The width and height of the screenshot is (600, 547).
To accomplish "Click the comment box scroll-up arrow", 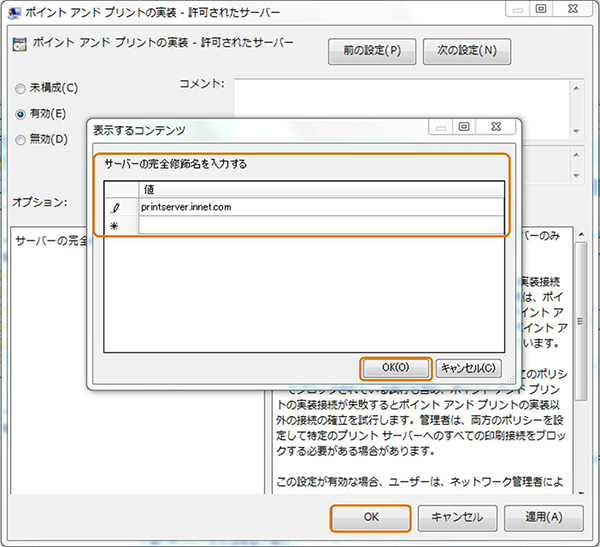I will pos(577,87).
